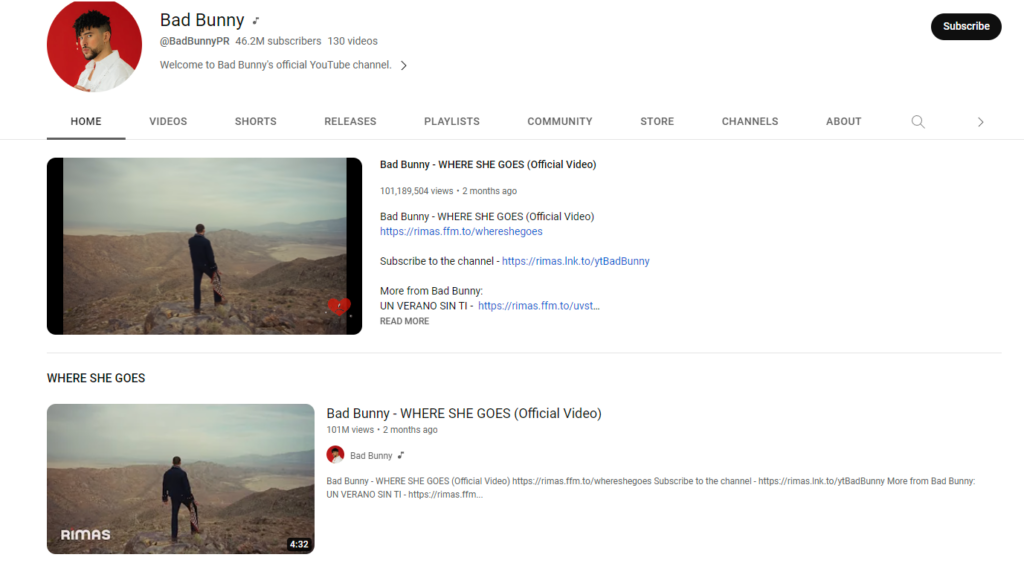Click the Bad Bunny uploader name under video
1024x569 pixels.
tap(371, 455)
